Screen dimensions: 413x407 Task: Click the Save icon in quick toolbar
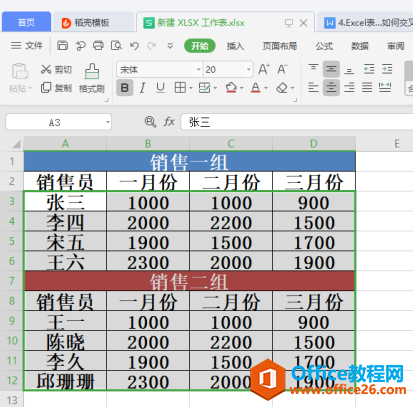(62, 45)
